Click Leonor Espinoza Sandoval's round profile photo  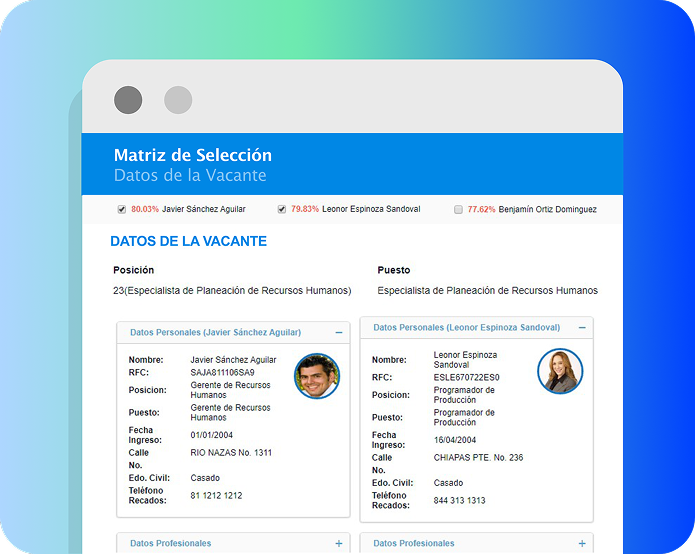pos(560,372)
